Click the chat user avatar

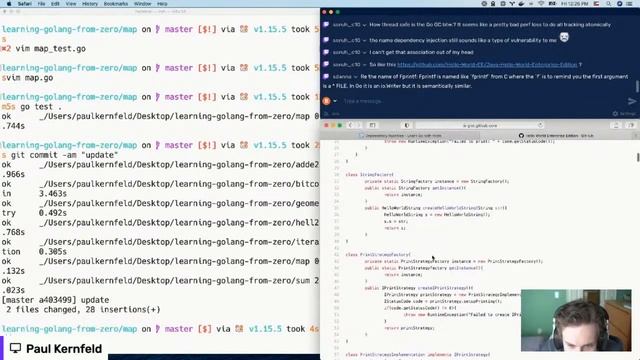[x=326, y=101]
